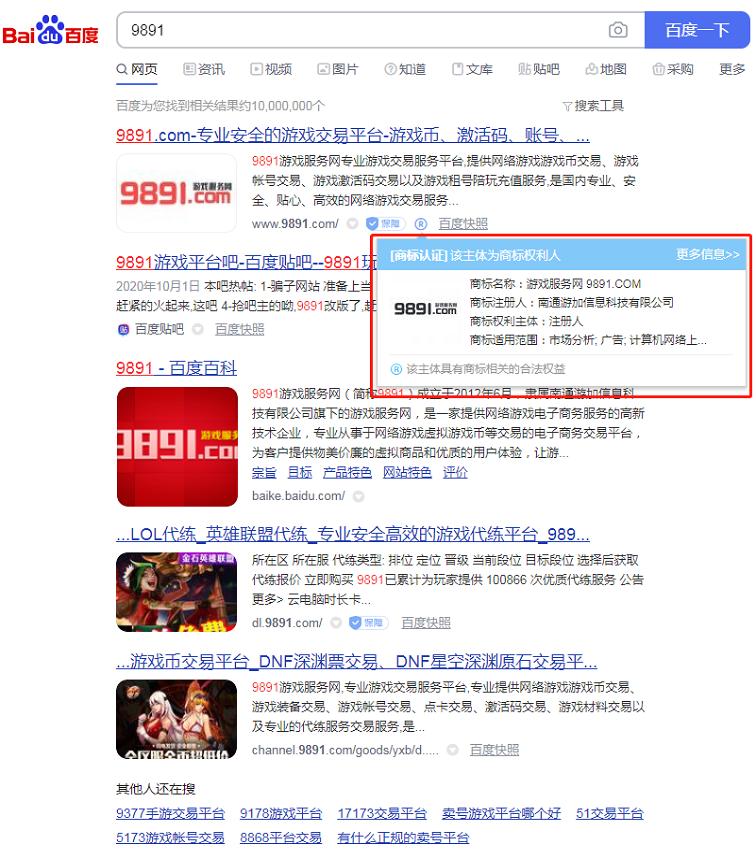Open the 宗旨 sublink
Screen dimensions: 756x859
264,472
